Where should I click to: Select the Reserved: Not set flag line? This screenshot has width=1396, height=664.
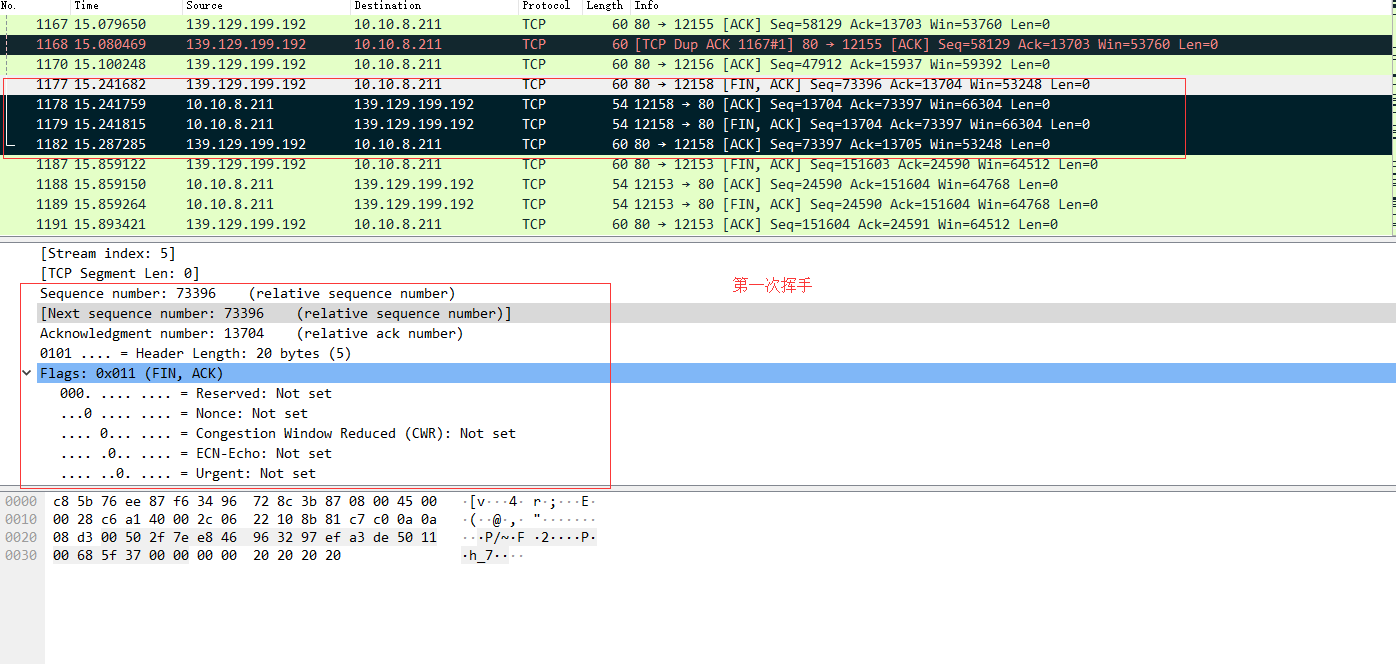click(x=195, y=393)
